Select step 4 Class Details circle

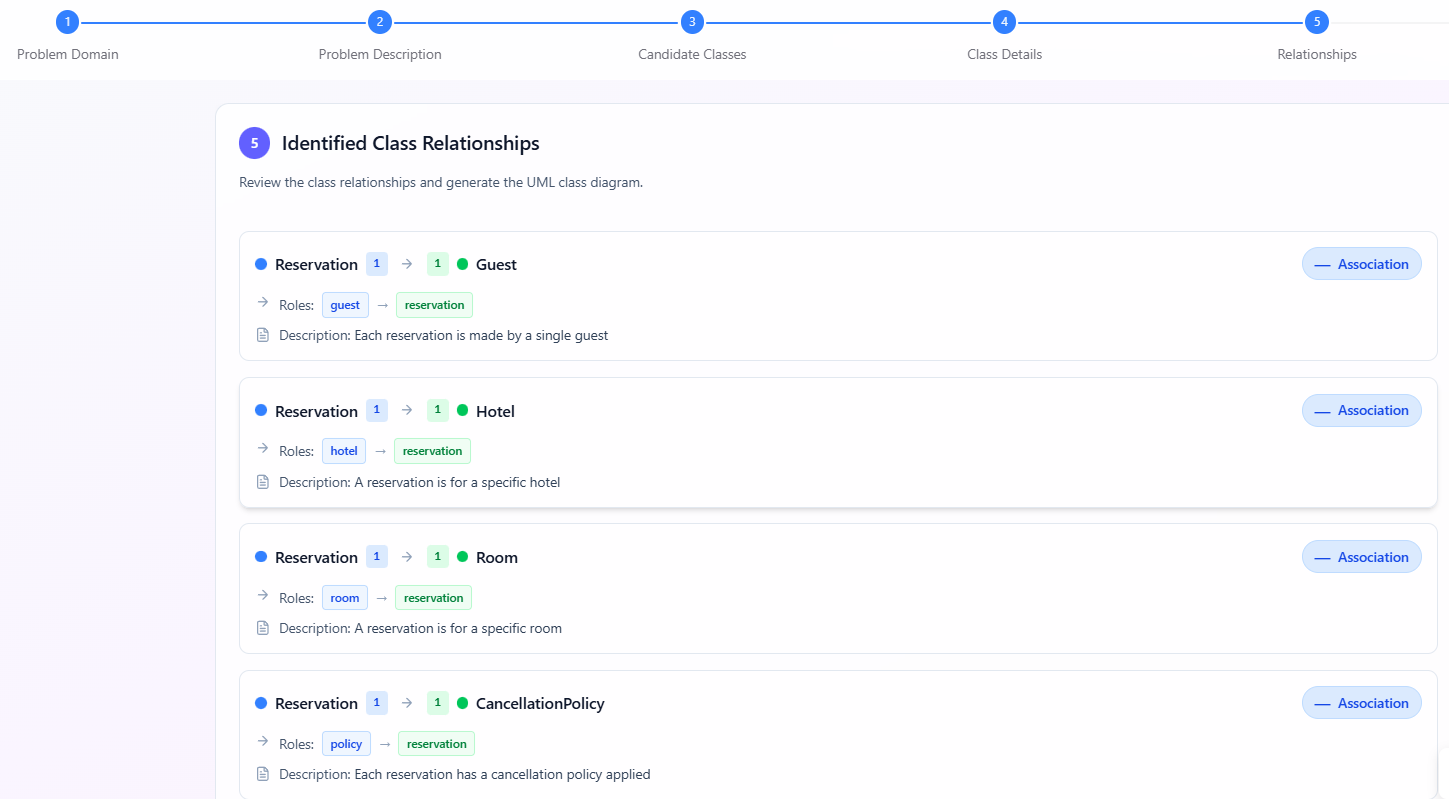[x=1004, y=22]
